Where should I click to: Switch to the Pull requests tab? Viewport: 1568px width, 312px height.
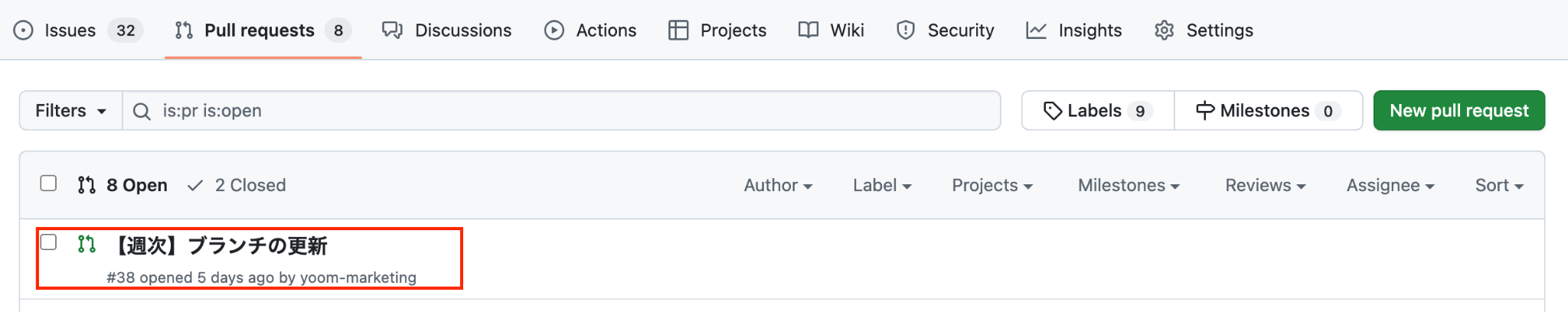point(259,31)
